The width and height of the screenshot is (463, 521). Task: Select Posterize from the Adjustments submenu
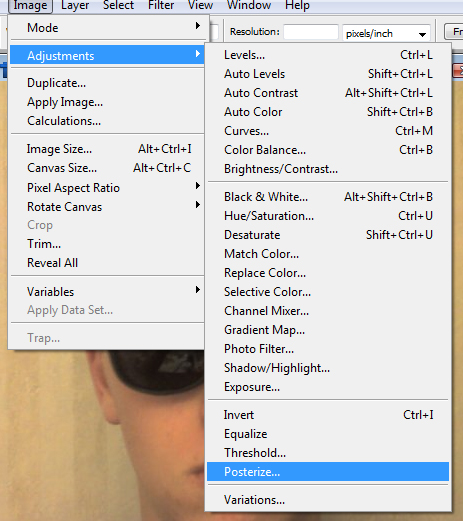328,472
